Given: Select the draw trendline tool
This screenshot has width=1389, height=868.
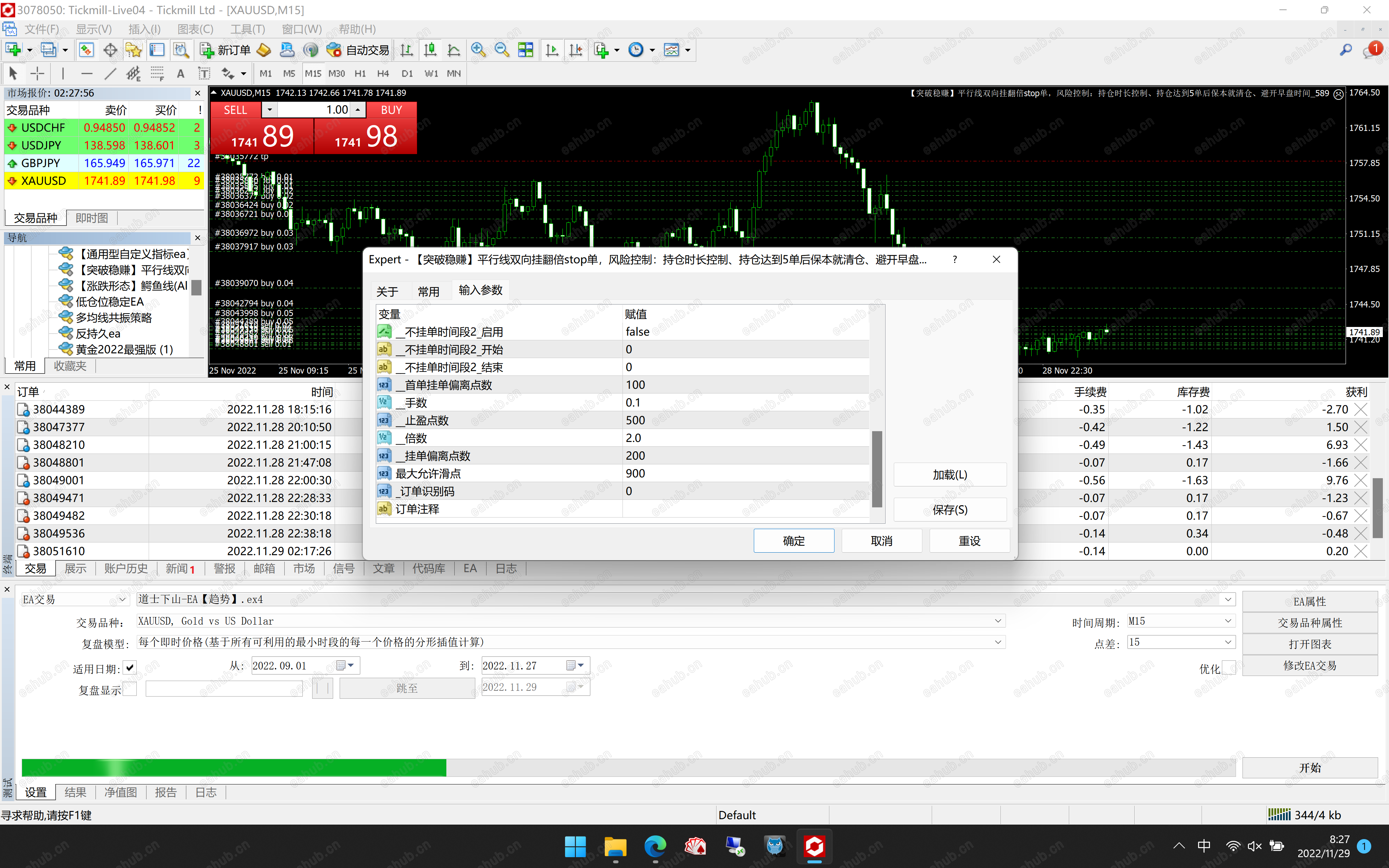Looking at the screenshot, I should pos(110,73).
